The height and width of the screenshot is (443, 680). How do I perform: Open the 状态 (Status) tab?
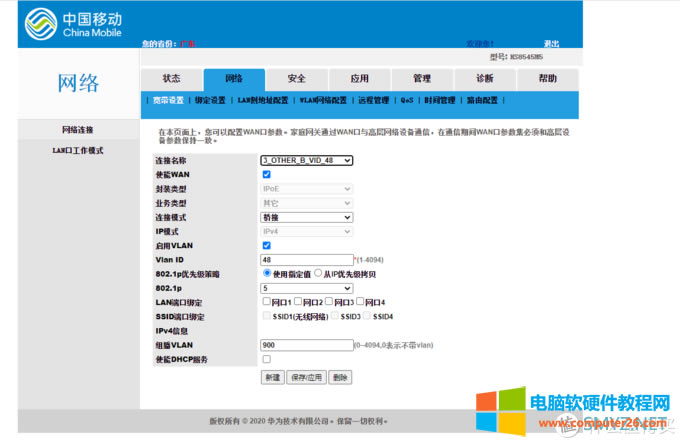(171, 78)
